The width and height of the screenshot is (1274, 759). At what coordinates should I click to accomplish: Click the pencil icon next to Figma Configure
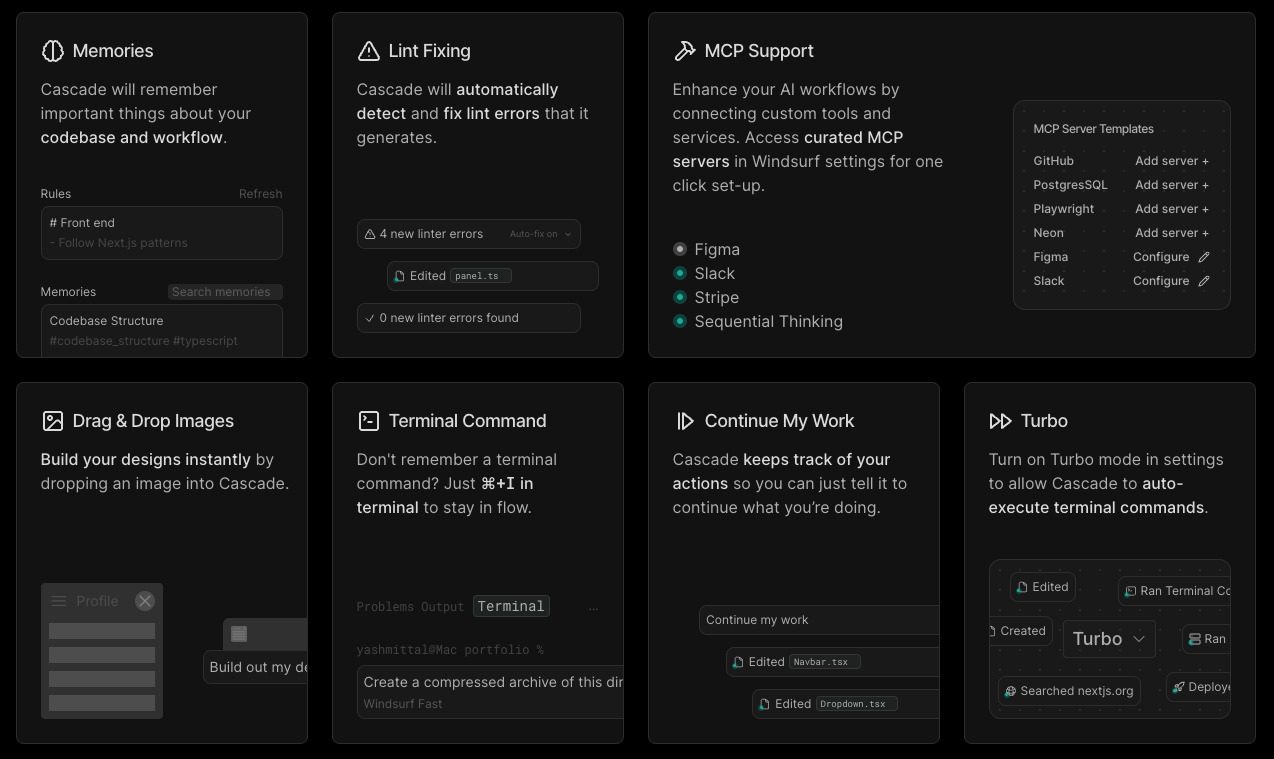[1204, 257]
